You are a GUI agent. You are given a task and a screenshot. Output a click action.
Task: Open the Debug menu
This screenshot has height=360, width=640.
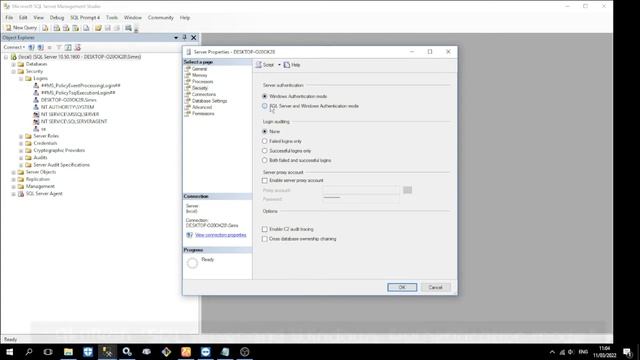(57, 18)
